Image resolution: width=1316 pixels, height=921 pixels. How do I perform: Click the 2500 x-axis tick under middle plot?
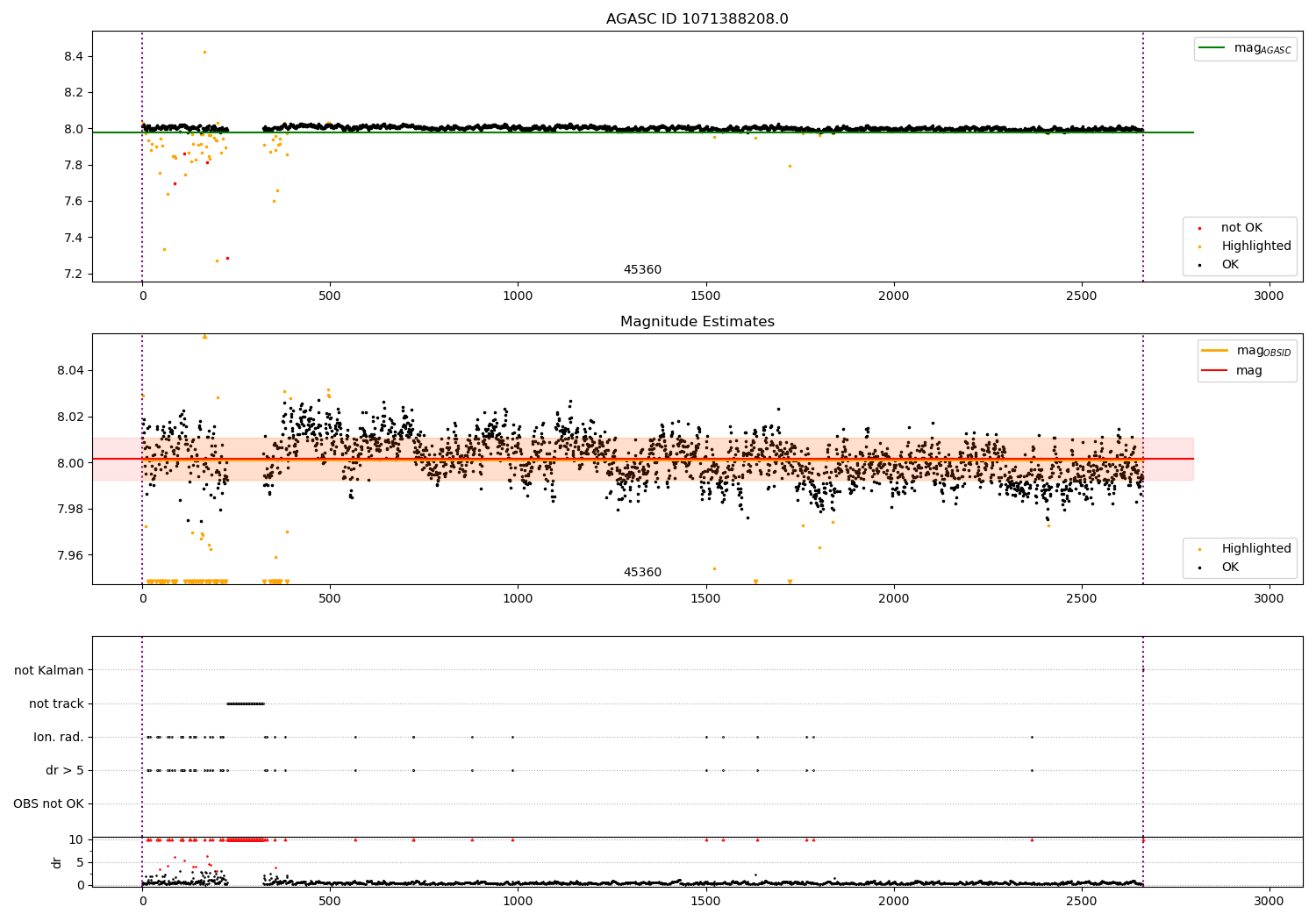[x=1082, y=599]
